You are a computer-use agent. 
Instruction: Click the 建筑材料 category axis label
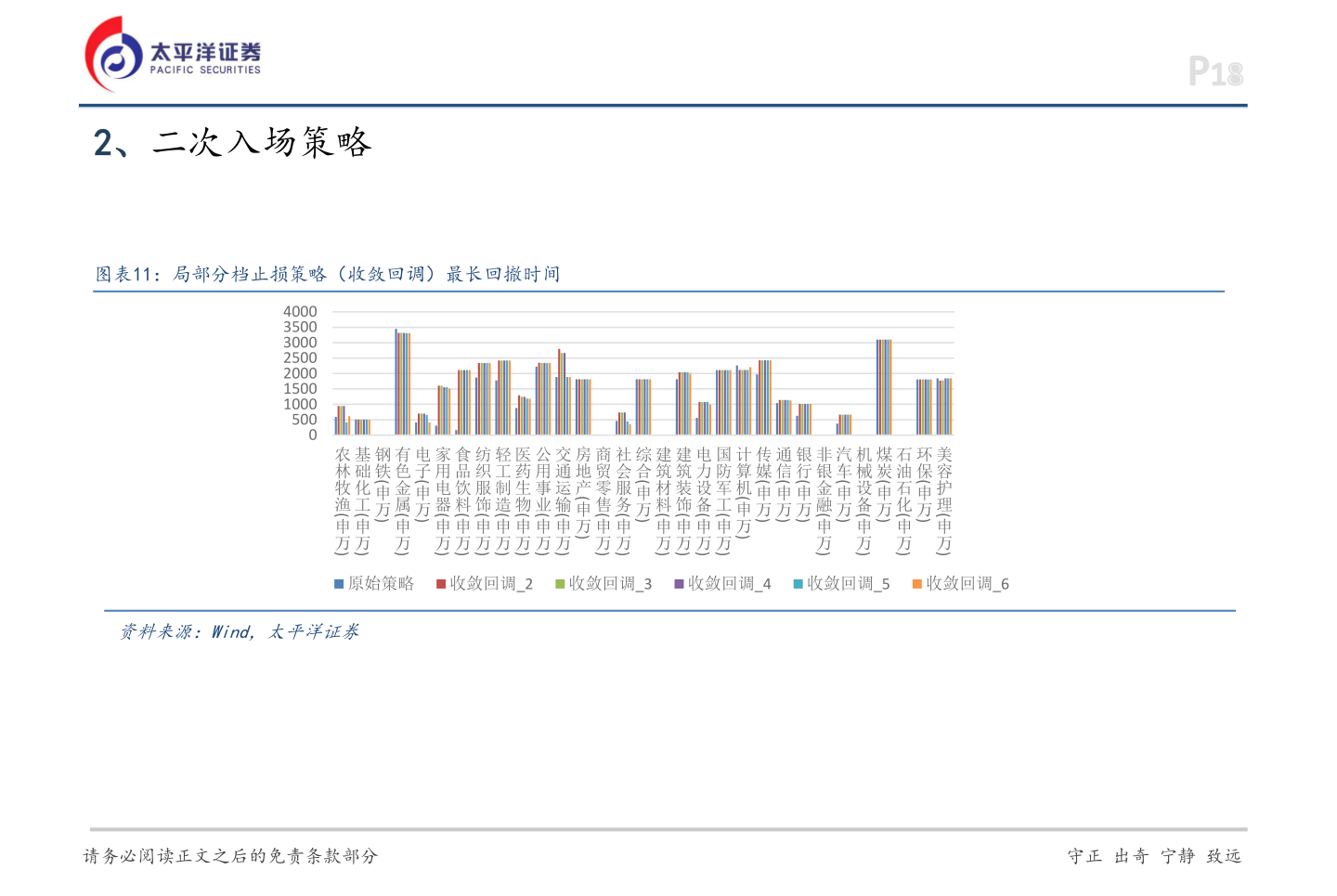[664, 500]
